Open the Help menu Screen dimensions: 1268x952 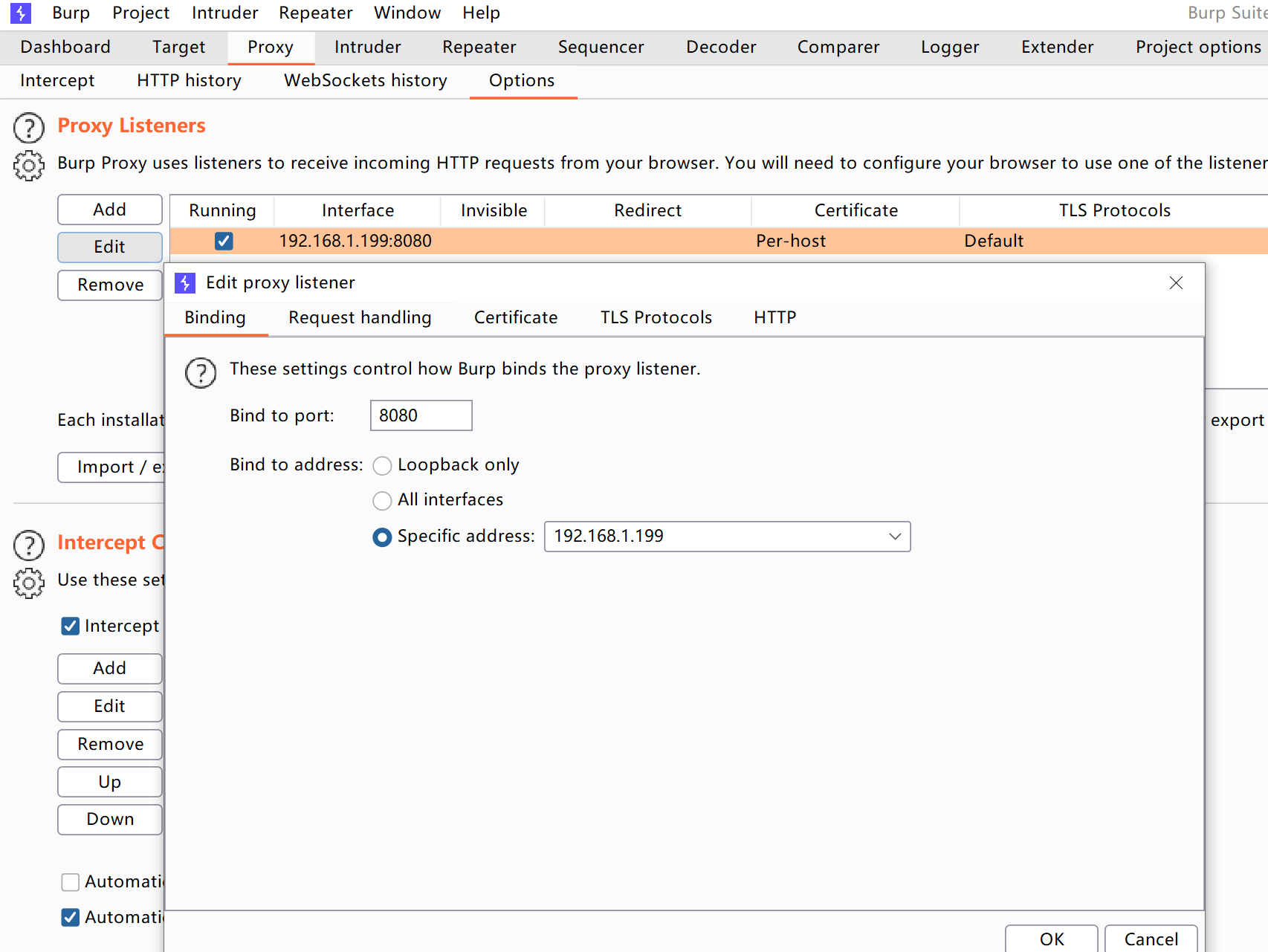[x=481, y=13]
